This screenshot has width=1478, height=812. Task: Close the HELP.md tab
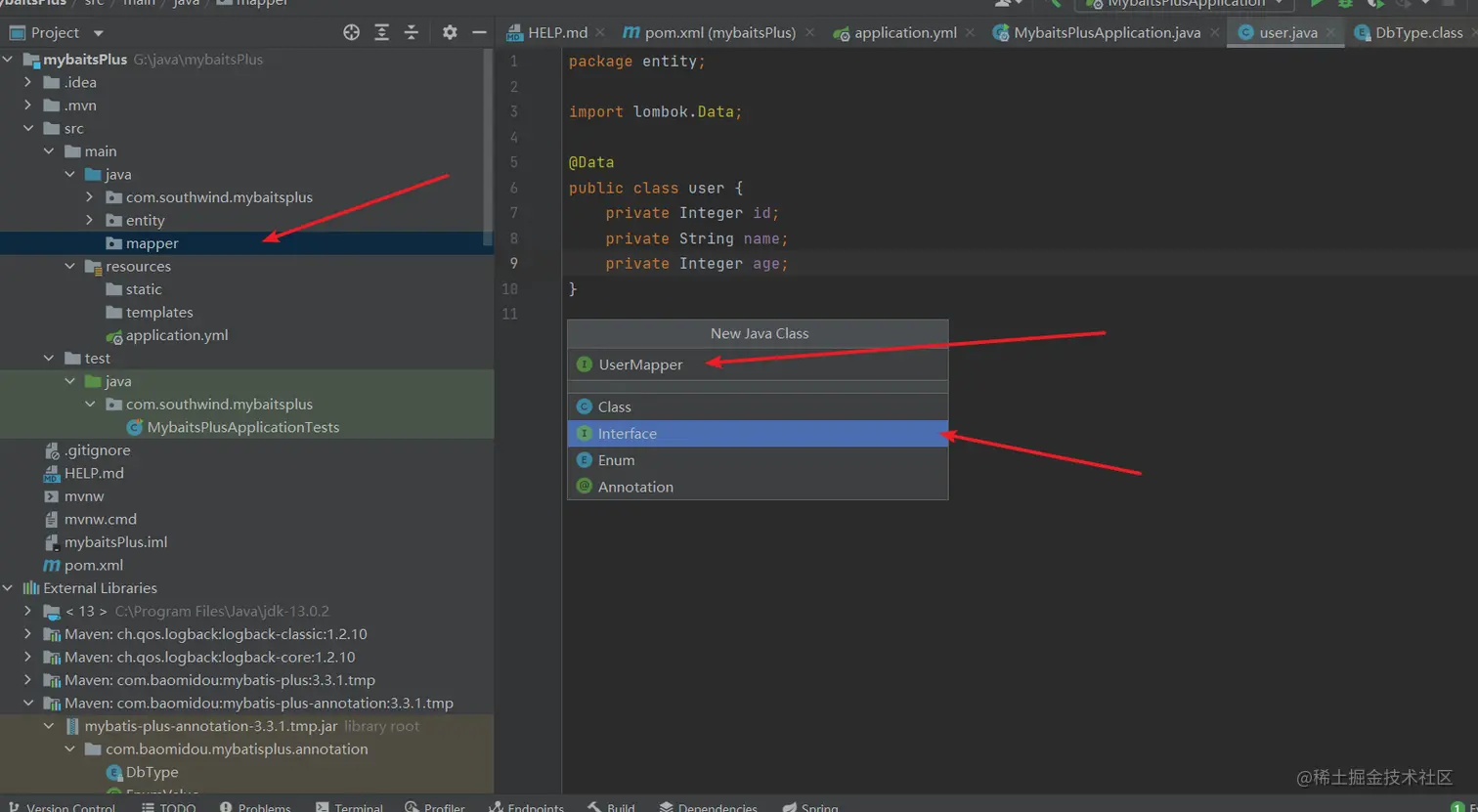(600, 32)
